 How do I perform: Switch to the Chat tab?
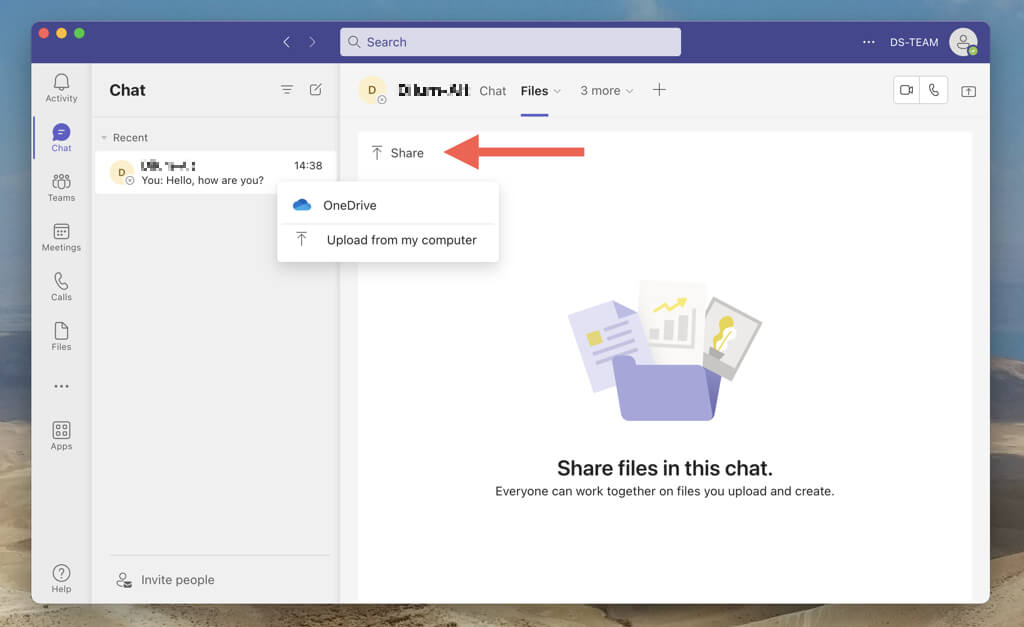pos(492,91)
